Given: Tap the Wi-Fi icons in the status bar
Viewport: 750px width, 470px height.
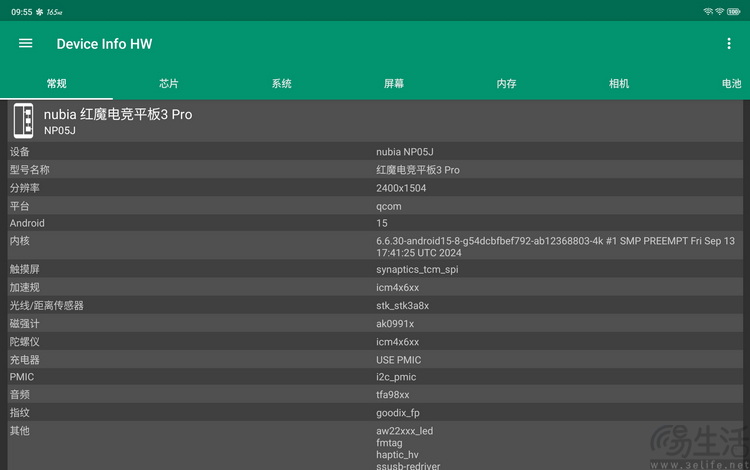Looking at the screenshot, I should pos(714,11).
